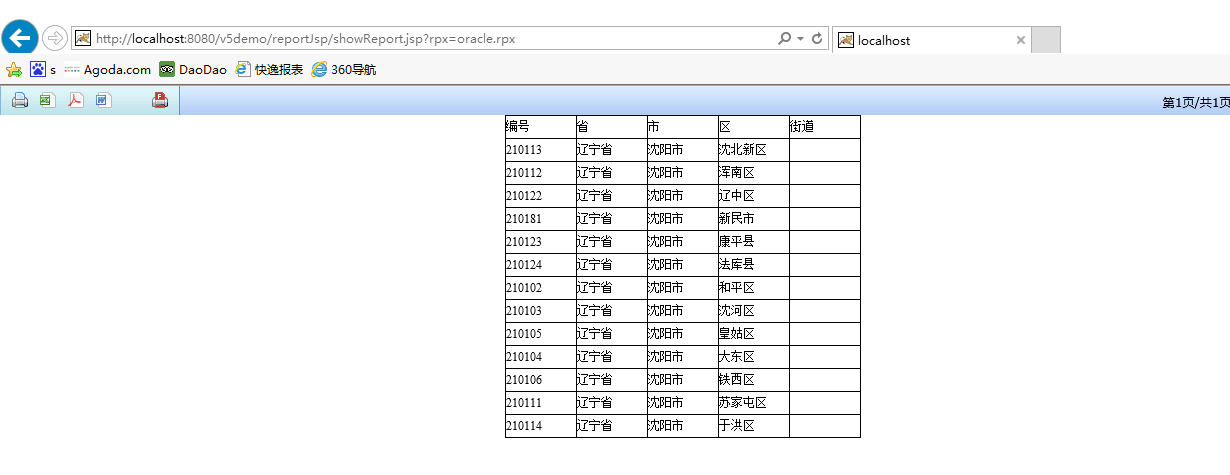1230x475 pixels.
Task: Click the 街道 column header
Action: [x=825, y=127]
